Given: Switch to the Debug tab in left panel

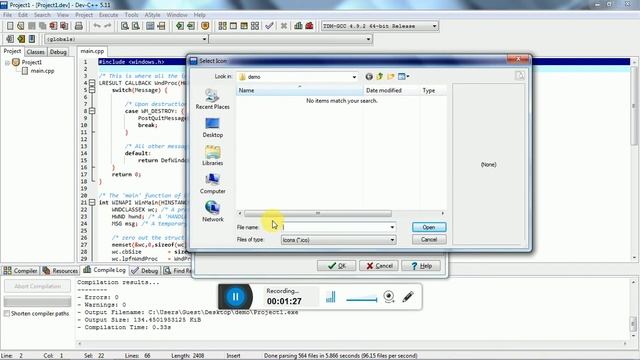Looking at the screenshot, I should pos(58,52).
